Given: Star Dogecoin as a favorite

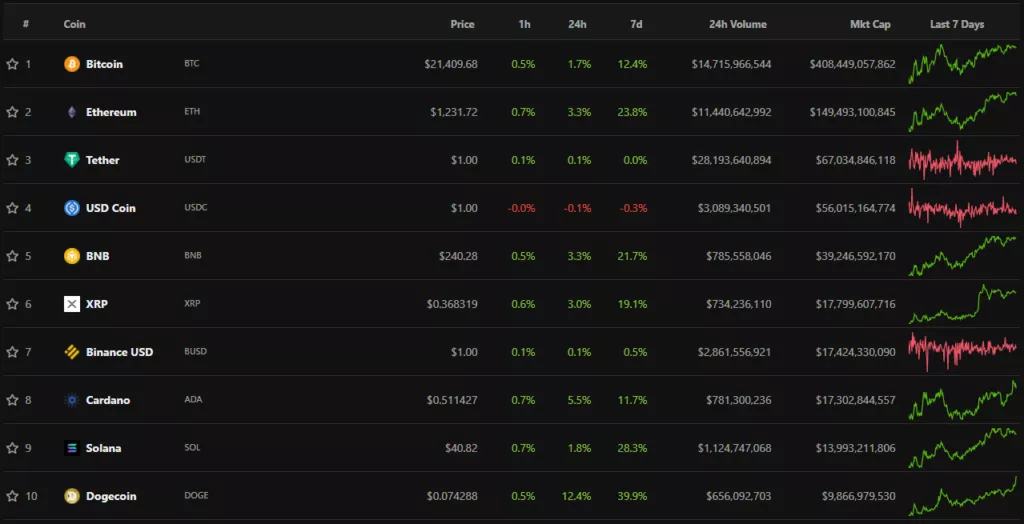Looking at the screenshot, I should pos(12,496).
